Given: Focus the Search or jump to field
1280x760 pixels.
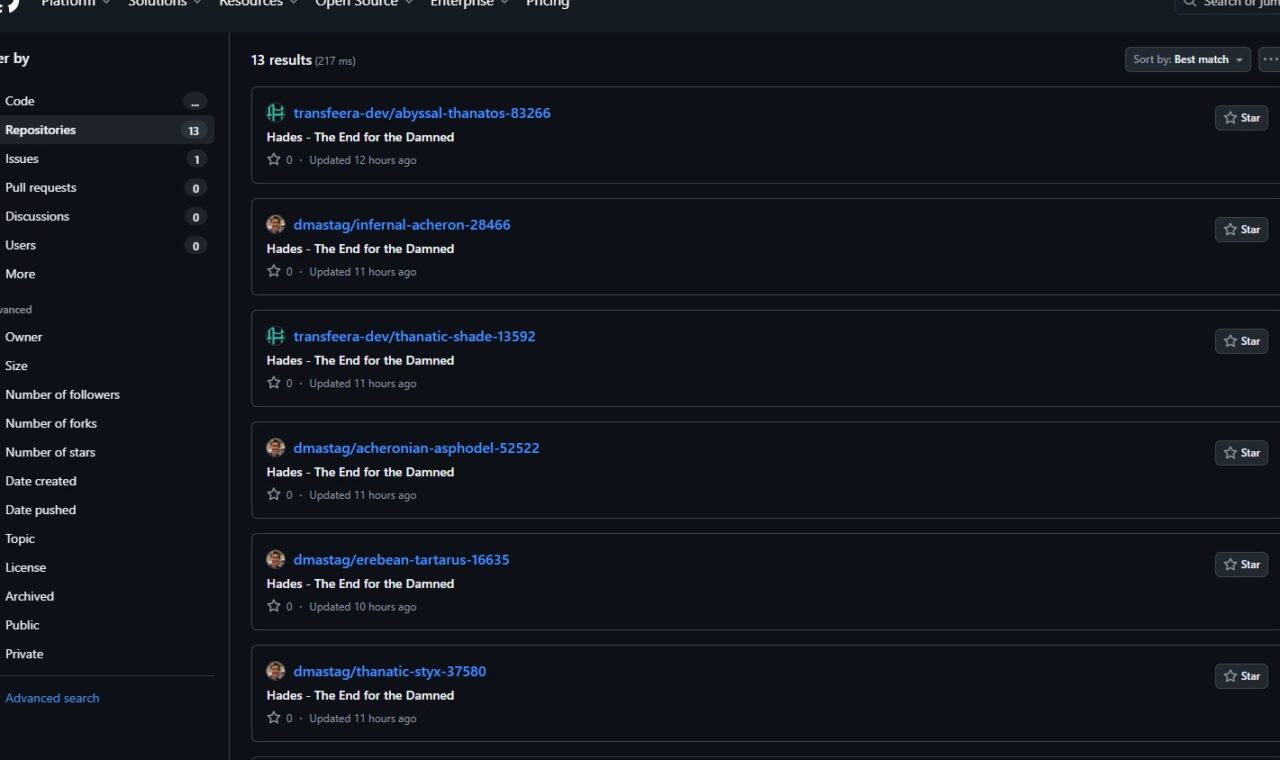Looking at the screenshot, I should (x=1227, y=5).
